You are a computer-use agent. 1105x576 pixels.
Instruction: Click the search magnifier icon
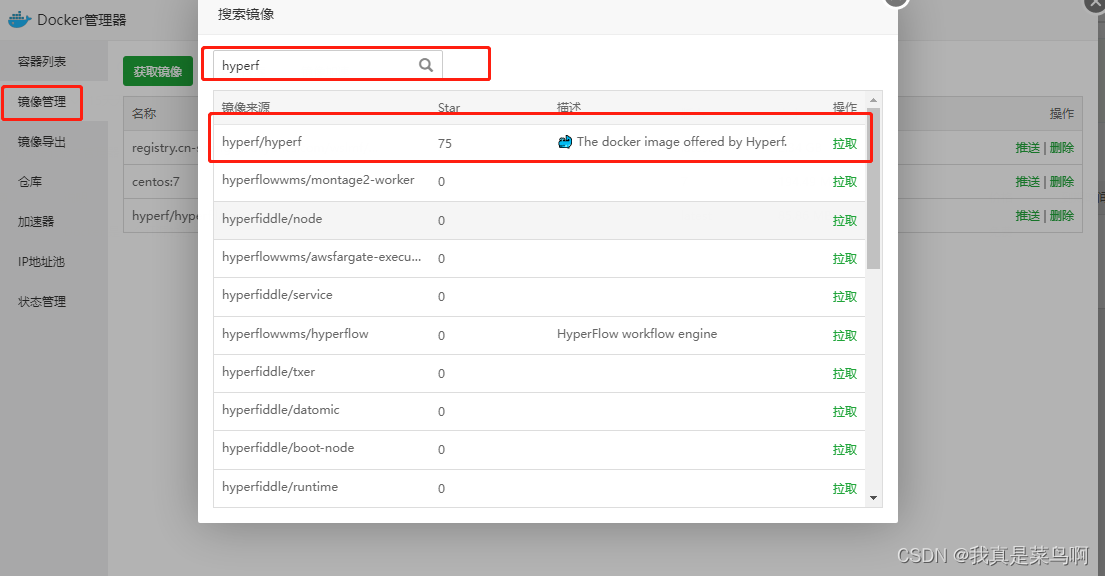click(x=426, y=65)
